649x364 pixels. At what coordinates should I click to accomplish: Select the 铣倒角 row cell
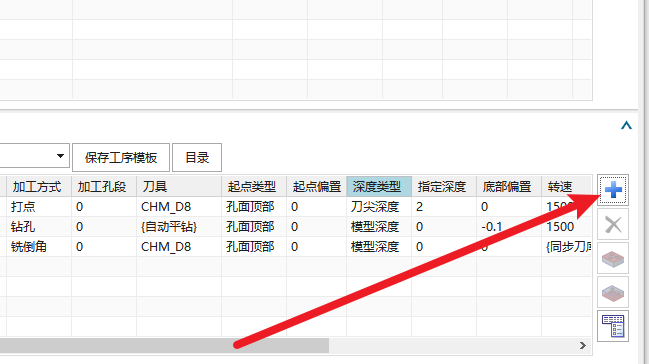pyautogui.click(x=39, y=246)
